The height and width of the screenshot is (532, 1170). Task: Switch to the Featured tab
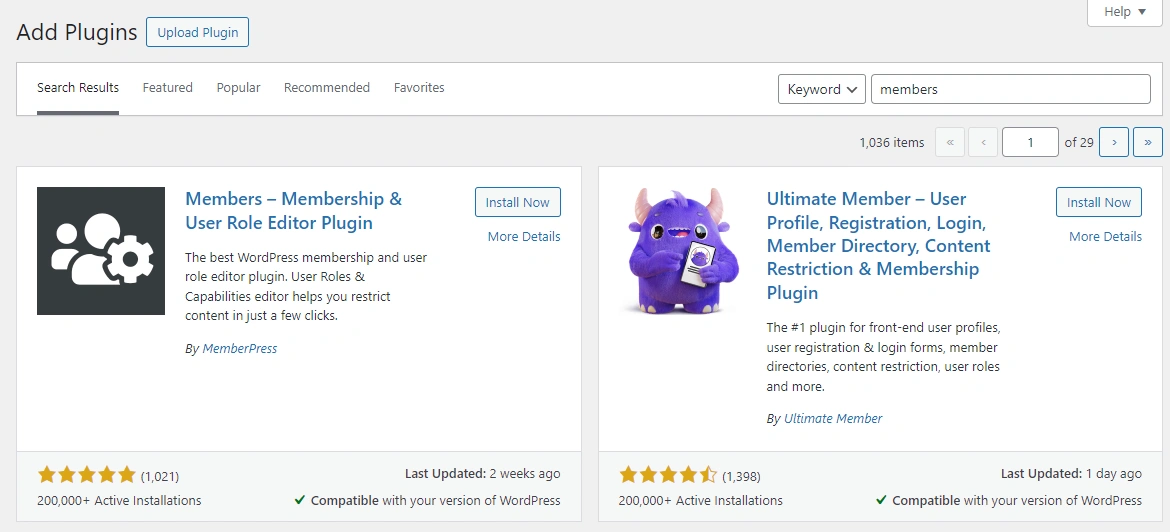167,88
